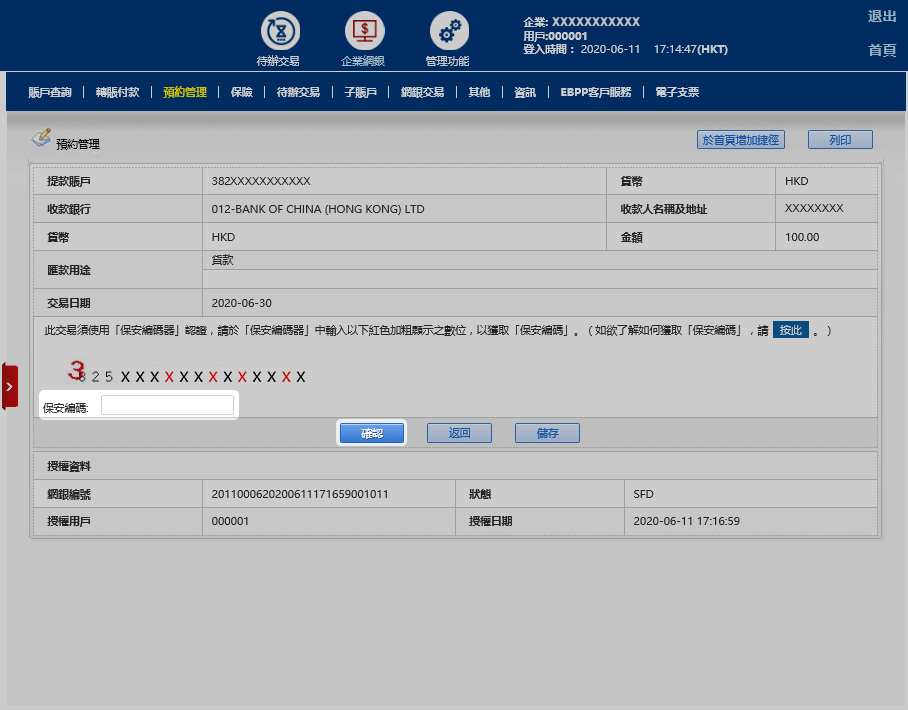Expand the red side panel arrow
This screenshot has height=710, width=908.
click(9, 386)
